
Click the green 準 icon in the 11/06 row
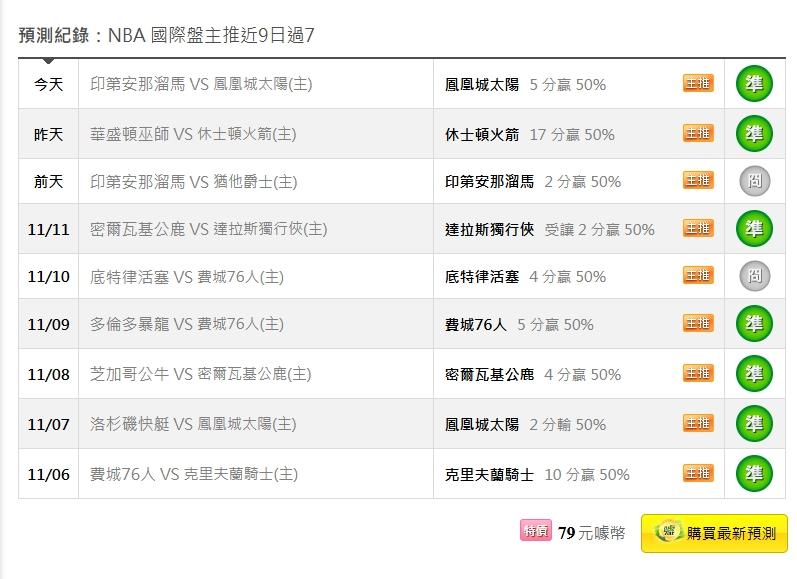coord(754,474)
